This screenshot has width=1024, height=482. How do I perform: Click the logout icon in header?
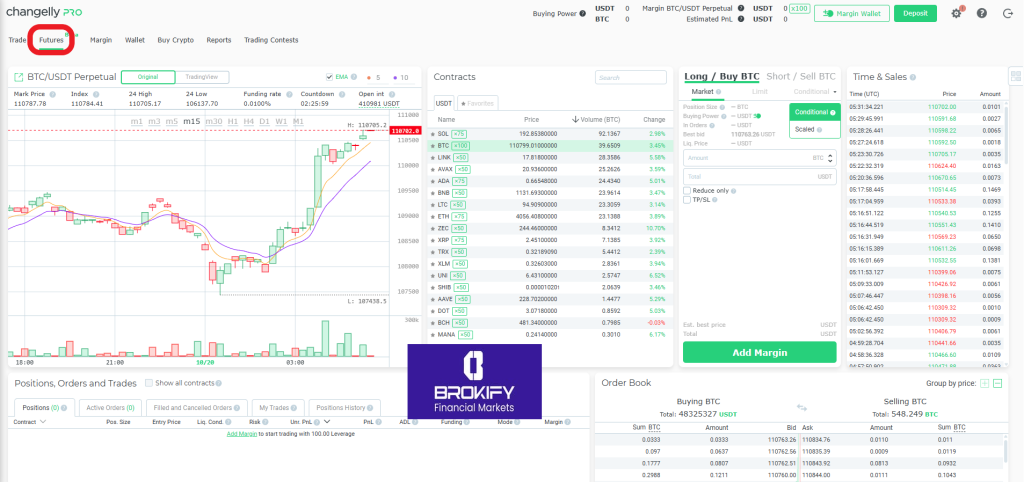pos(1007,14)
